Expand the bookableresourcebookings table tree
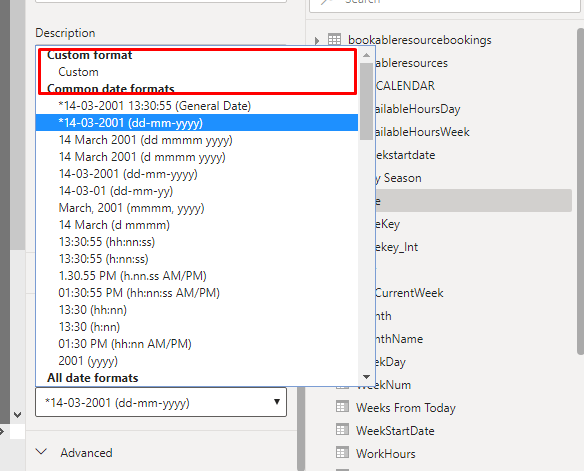The width and height of the screenshot is (584, 471). [x=317, y=40]
